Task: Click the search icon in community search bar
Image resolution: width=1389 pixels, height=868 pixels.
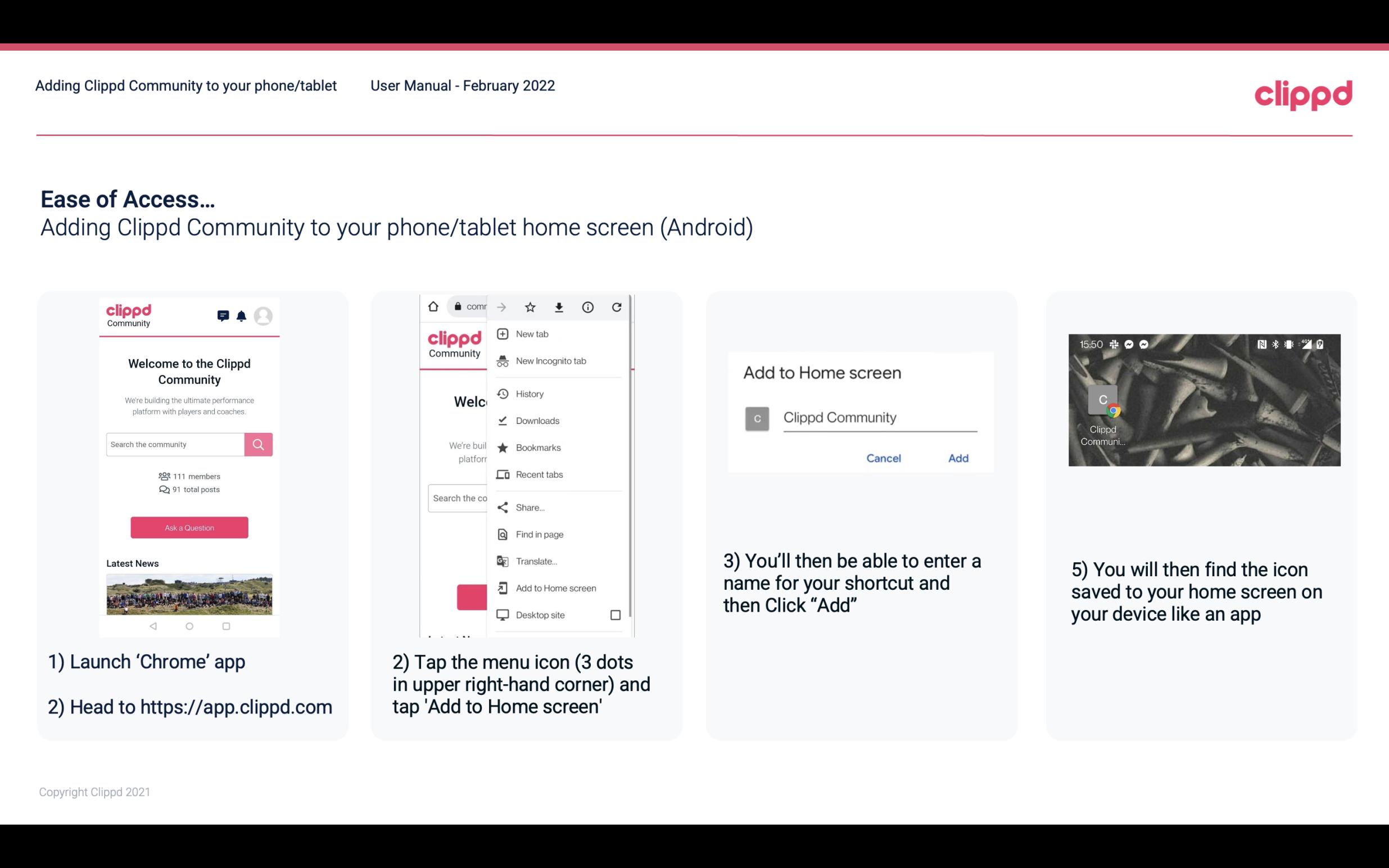Action: click(258, 443)
